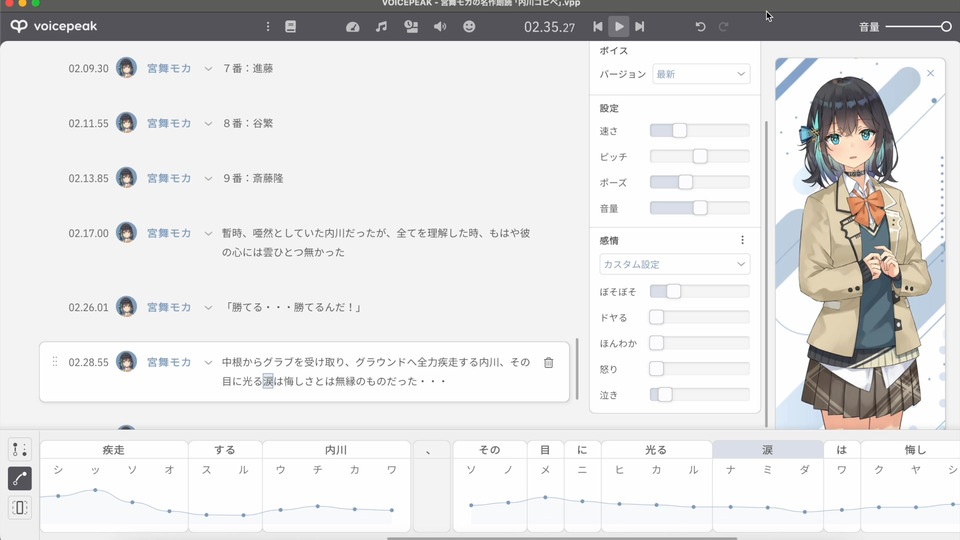Expand narrator dropdown on line 9番：斎藤隆
The image size is (960, 540).
(x=208, y=179)
